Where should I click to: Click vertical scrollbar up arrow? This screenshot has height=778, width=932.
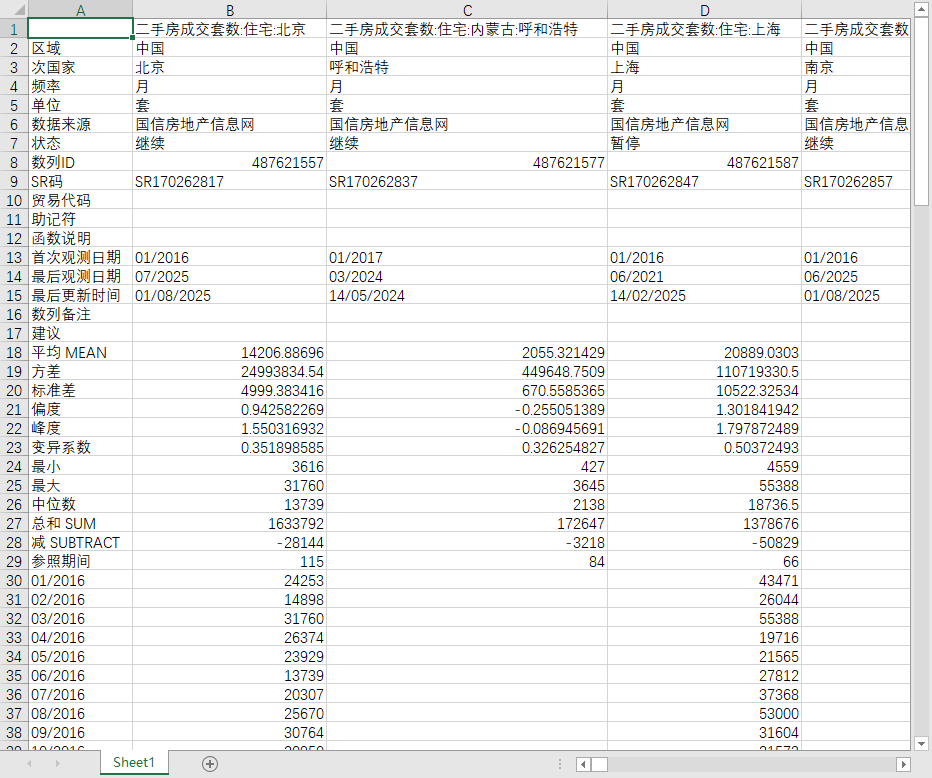point(921,10)
